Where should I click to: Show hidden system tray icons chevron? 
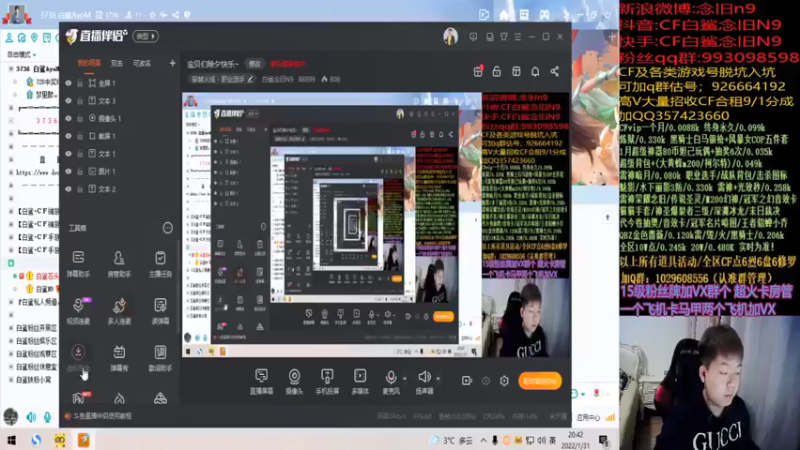click(483, 440)
